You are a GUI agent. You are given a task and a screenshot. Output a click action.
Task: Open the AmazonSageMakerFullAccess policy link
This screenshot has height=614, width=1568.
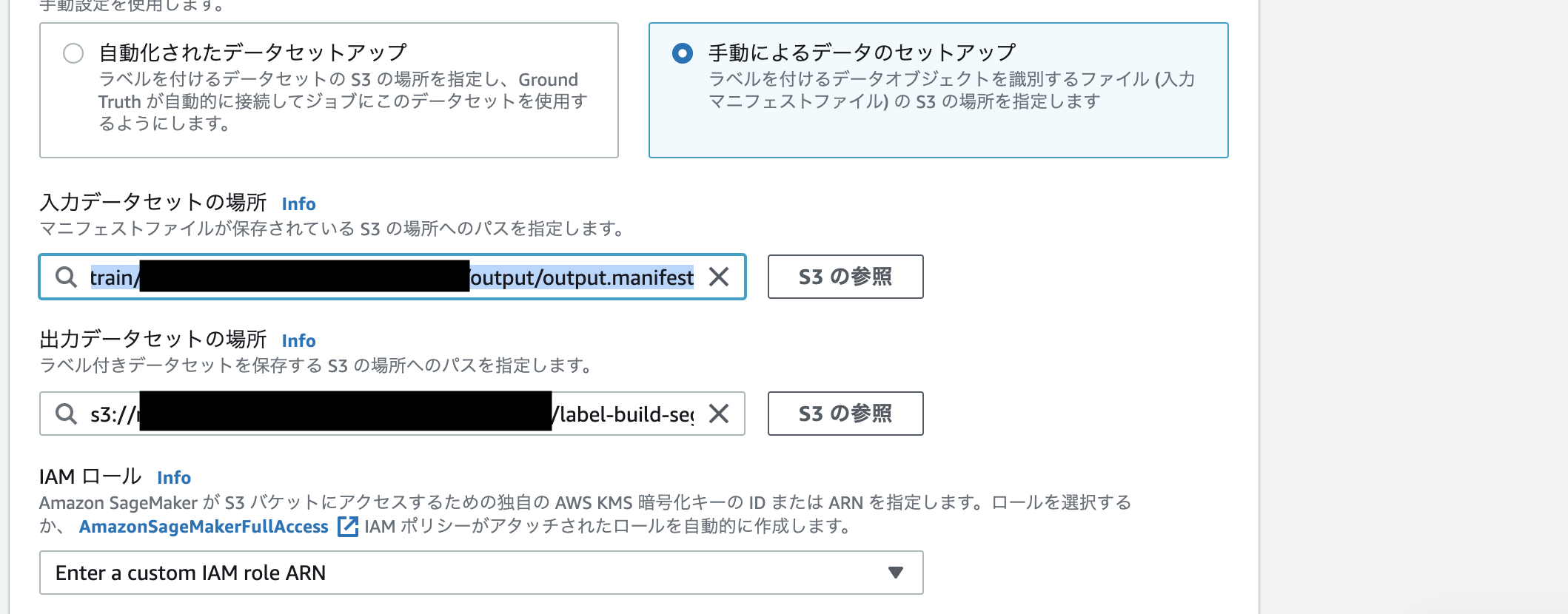(x=203, y=527)
